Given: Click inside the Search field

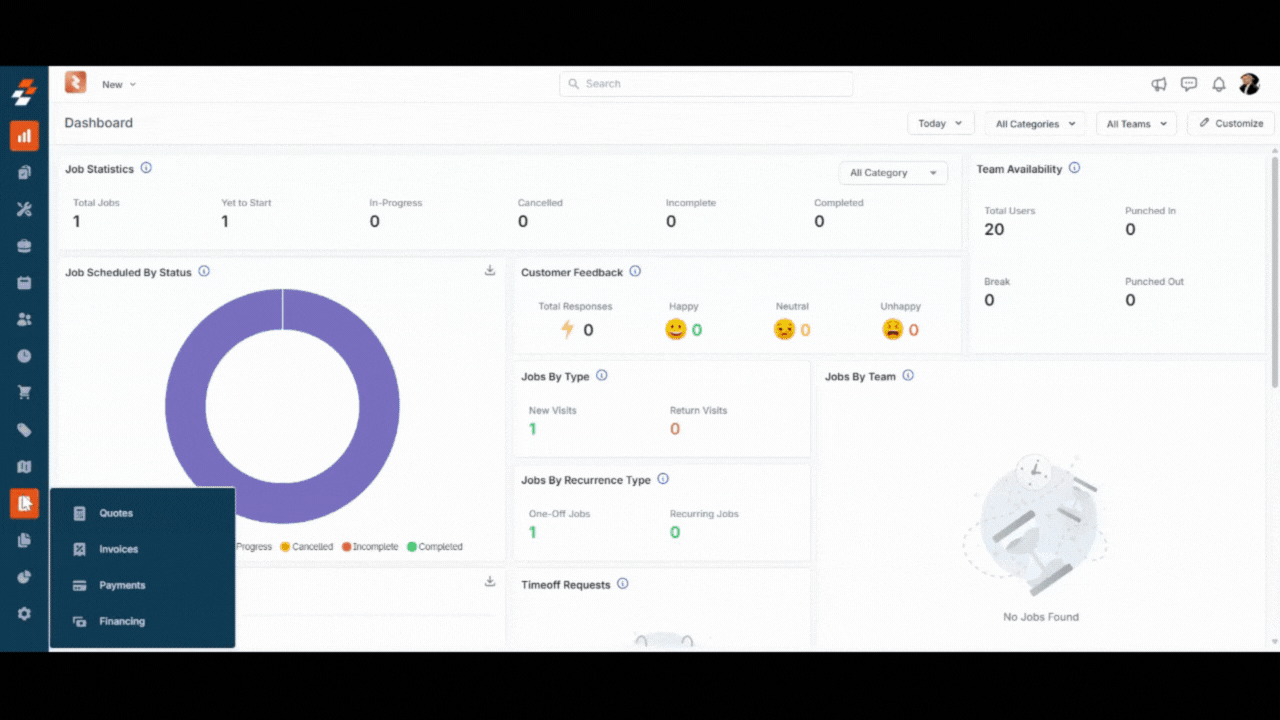Looking at the screenshot, I should 706,84.
